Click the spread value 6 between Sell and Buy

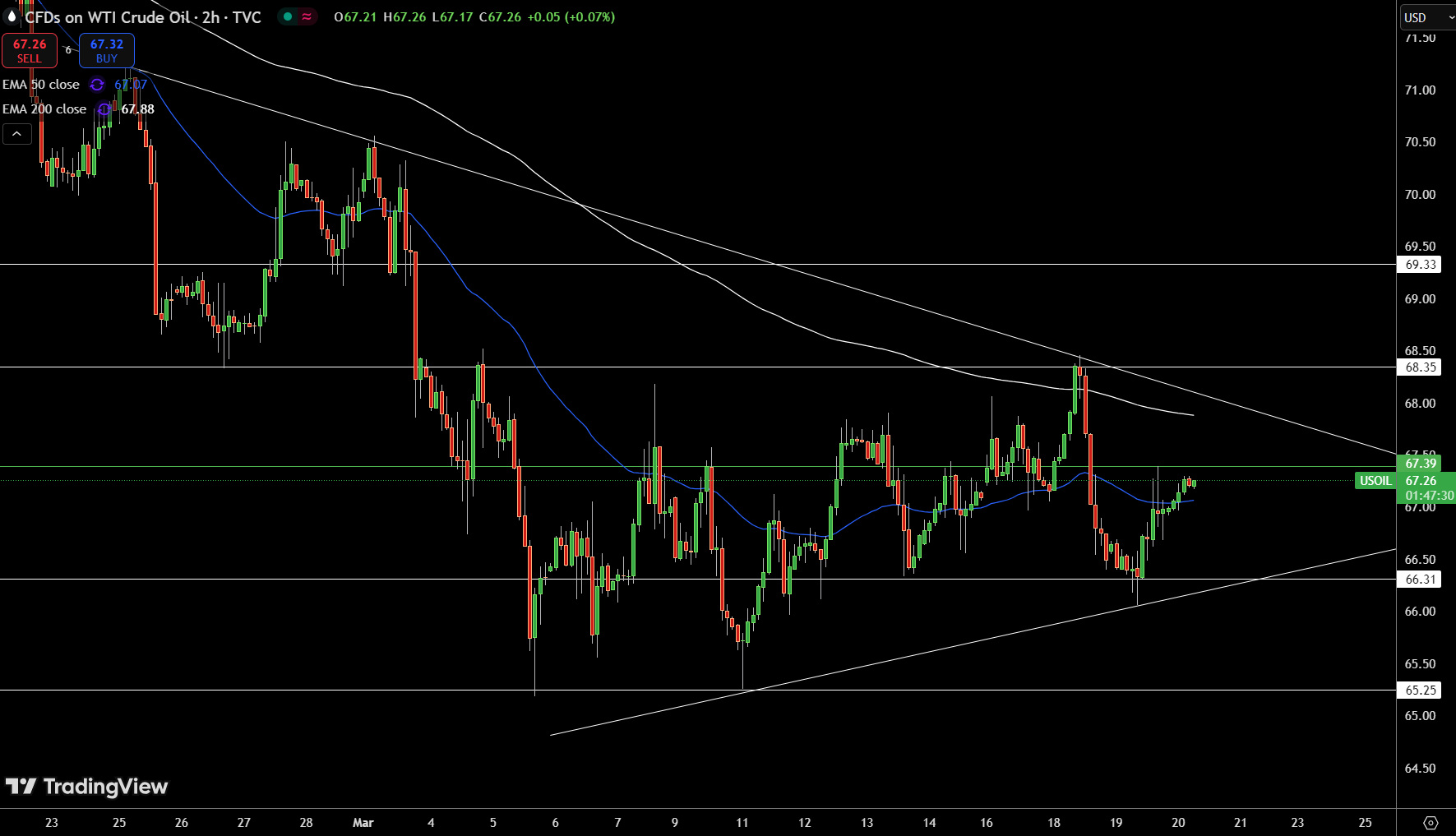tap(68, 50)
